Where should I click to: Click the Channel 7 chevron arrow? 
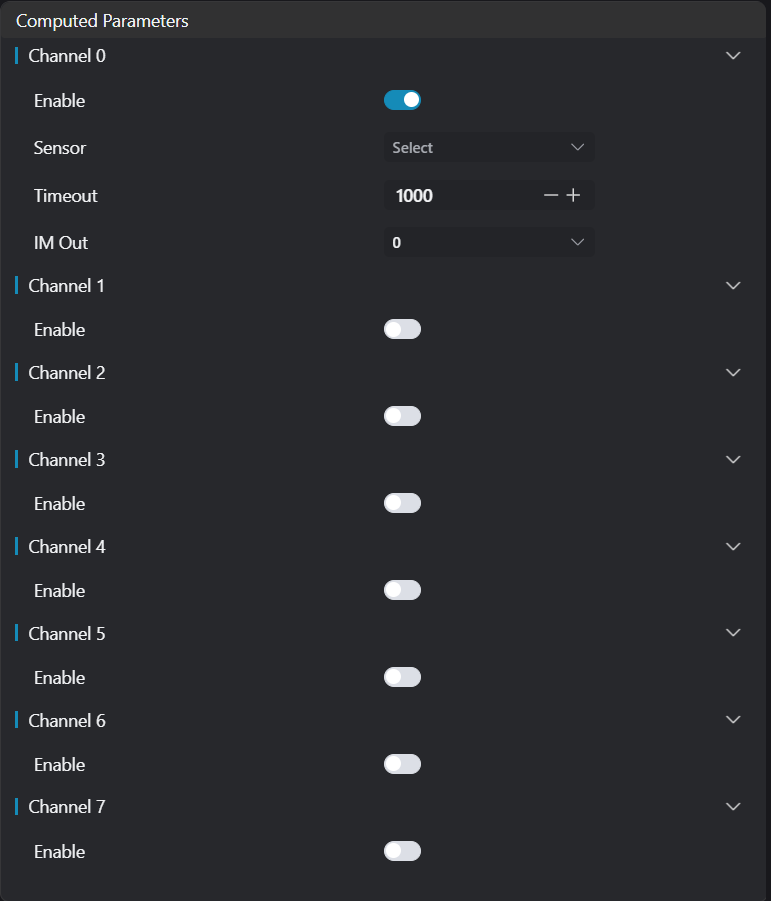pyautogui.click(x=733, y=807)
